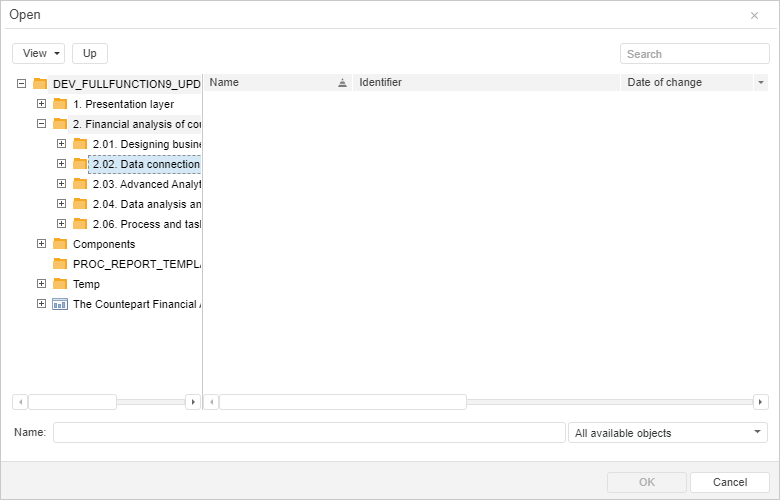Click the Name column sort icon
The image size is (780, 500).
pyautogui.click(x=342, y=83)
